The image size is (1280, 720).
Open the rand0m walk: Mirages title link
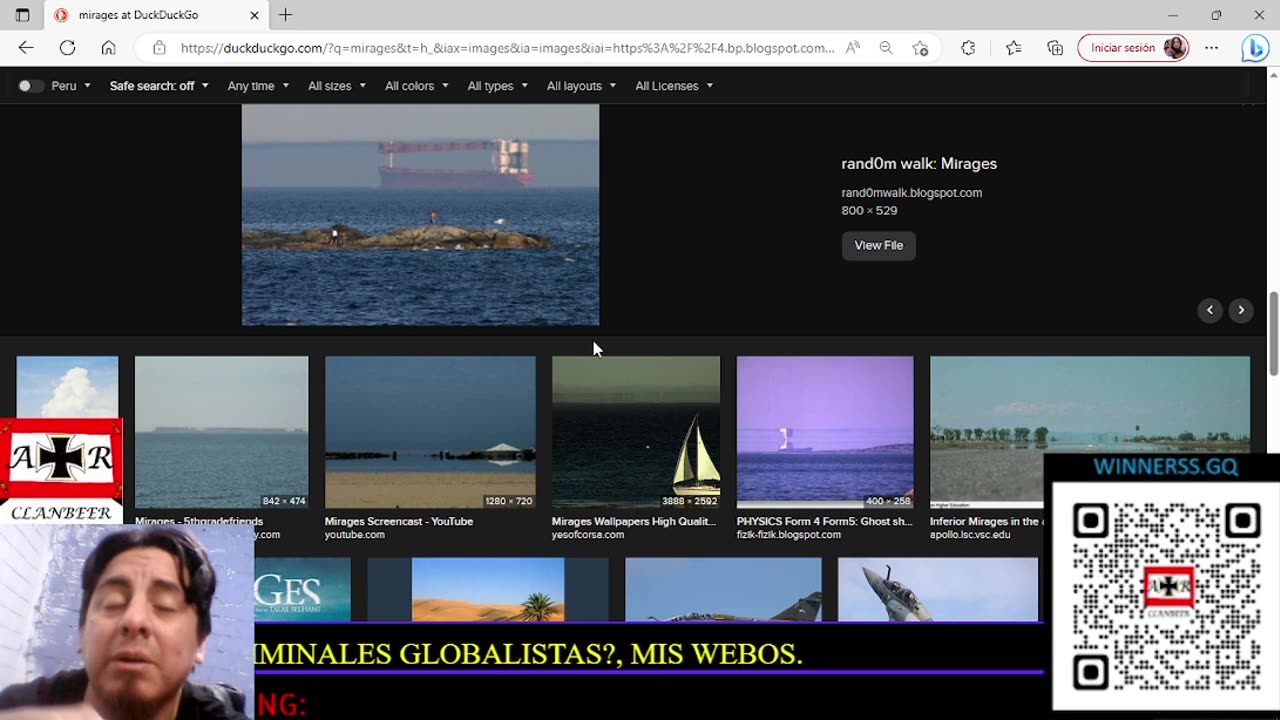point(919,164)
